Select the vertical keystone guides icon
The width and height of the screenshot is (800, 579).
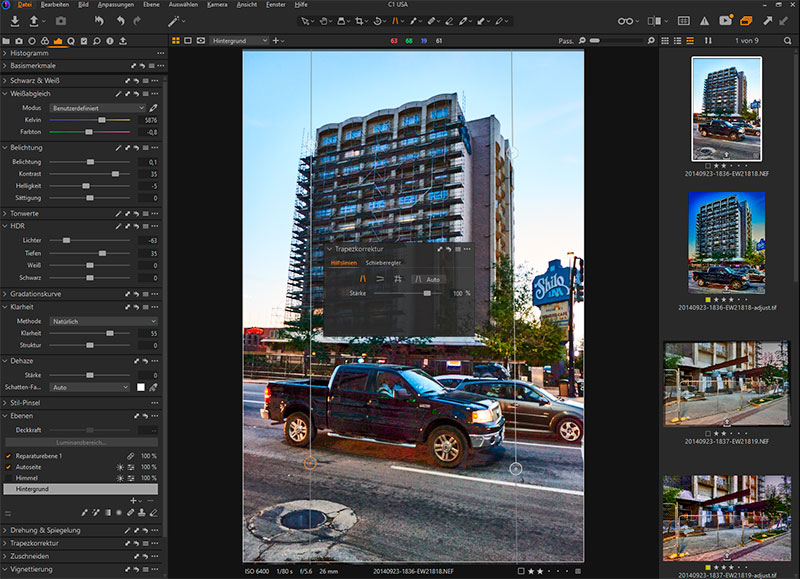click(363, 279)
